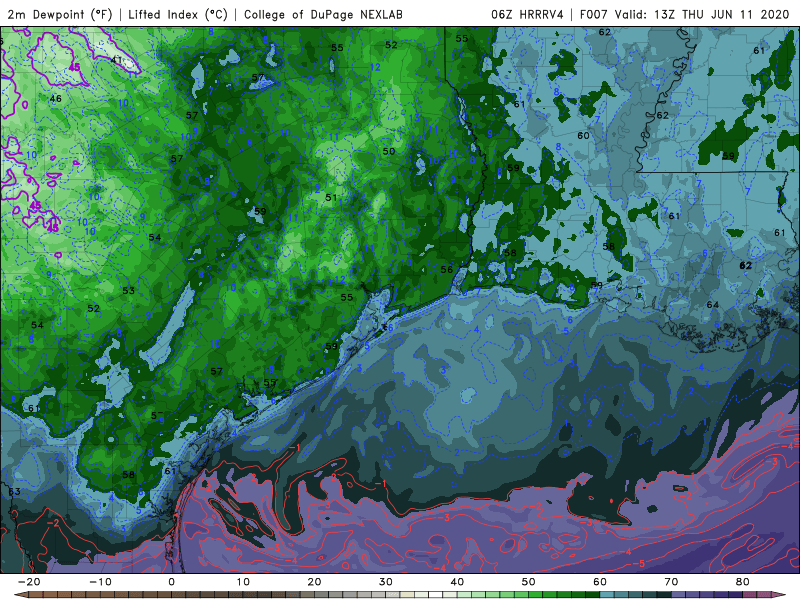Viewport: 800px width, 600px height.
Task: Click the "Valid: 13Z THU JUN 11 2020" text
Action: (702, 14)
